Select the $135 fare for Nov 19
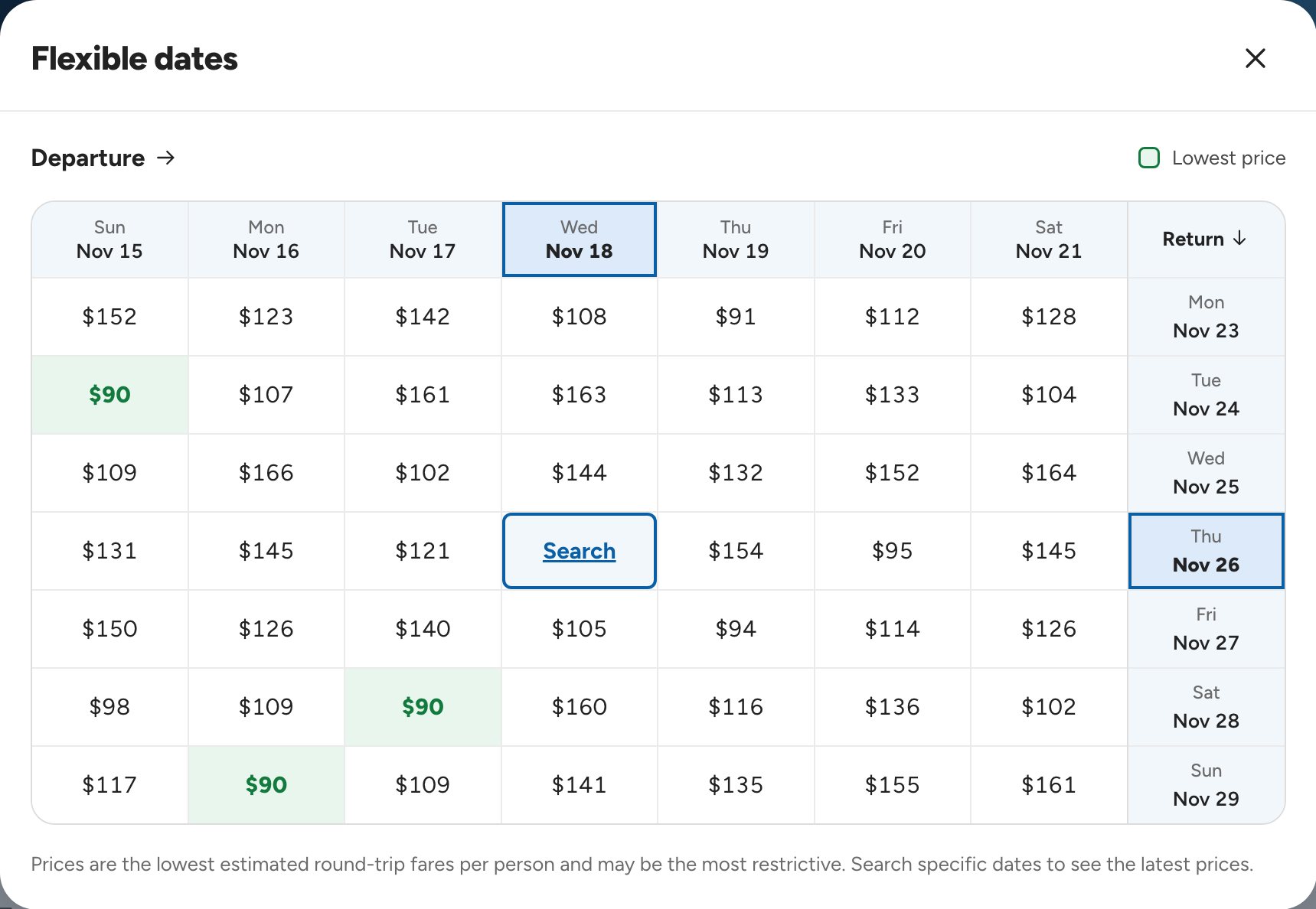1316x909 pixels. (736, 785)
